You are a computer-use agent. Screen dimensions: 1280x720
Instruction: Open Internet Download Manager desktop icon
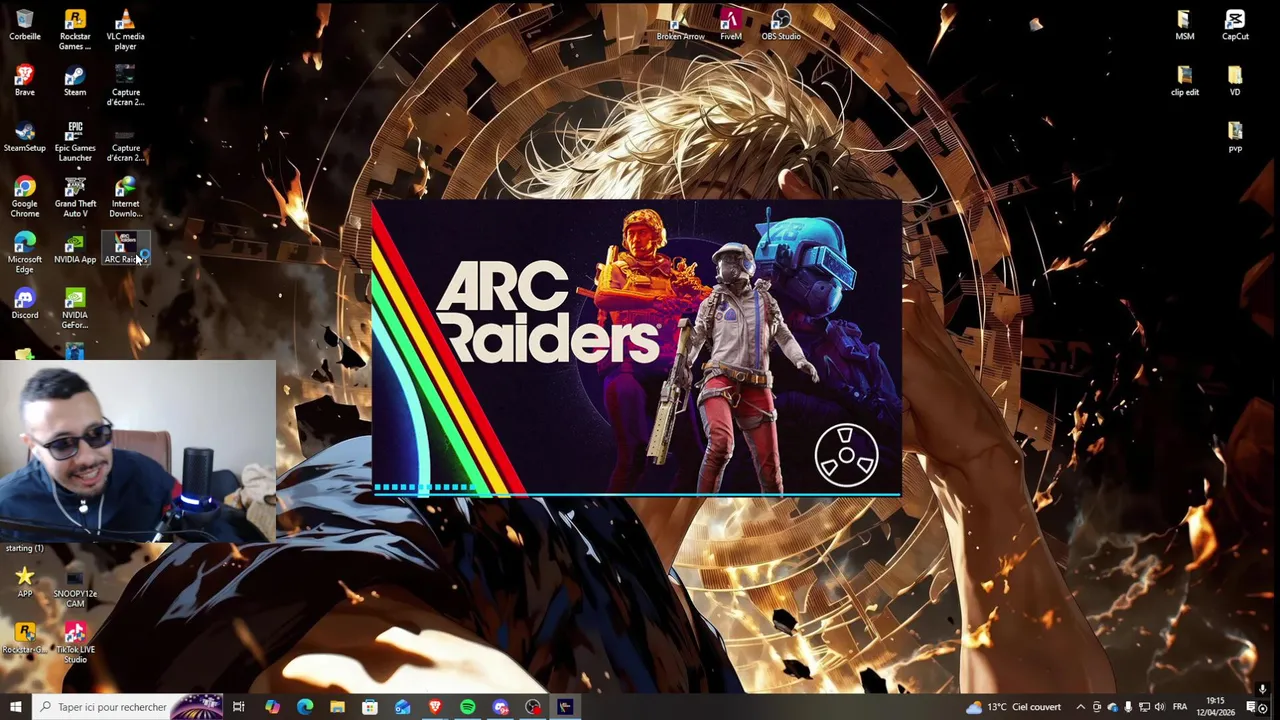[x=125, y=197]
